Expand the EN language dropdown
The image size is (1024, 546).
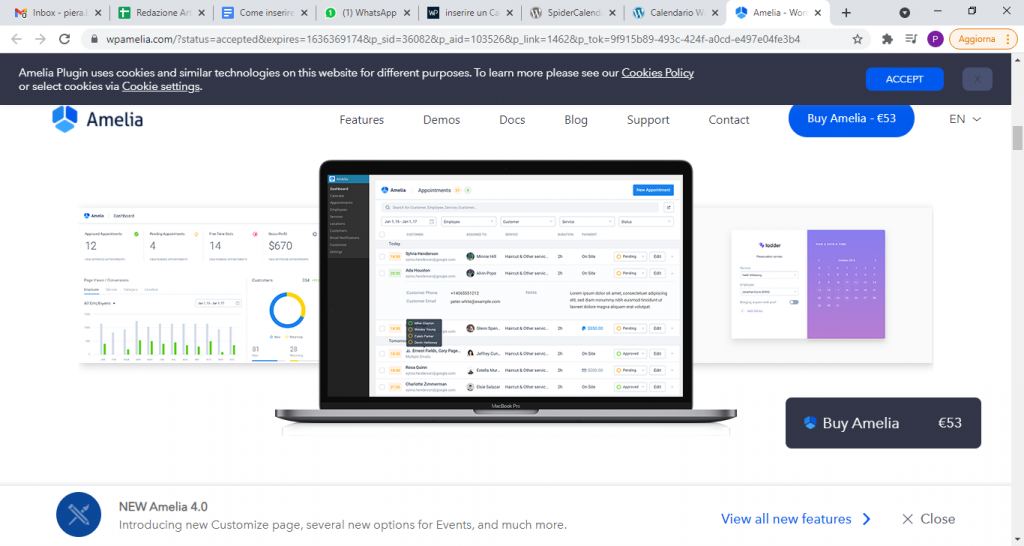click(965, 120)
